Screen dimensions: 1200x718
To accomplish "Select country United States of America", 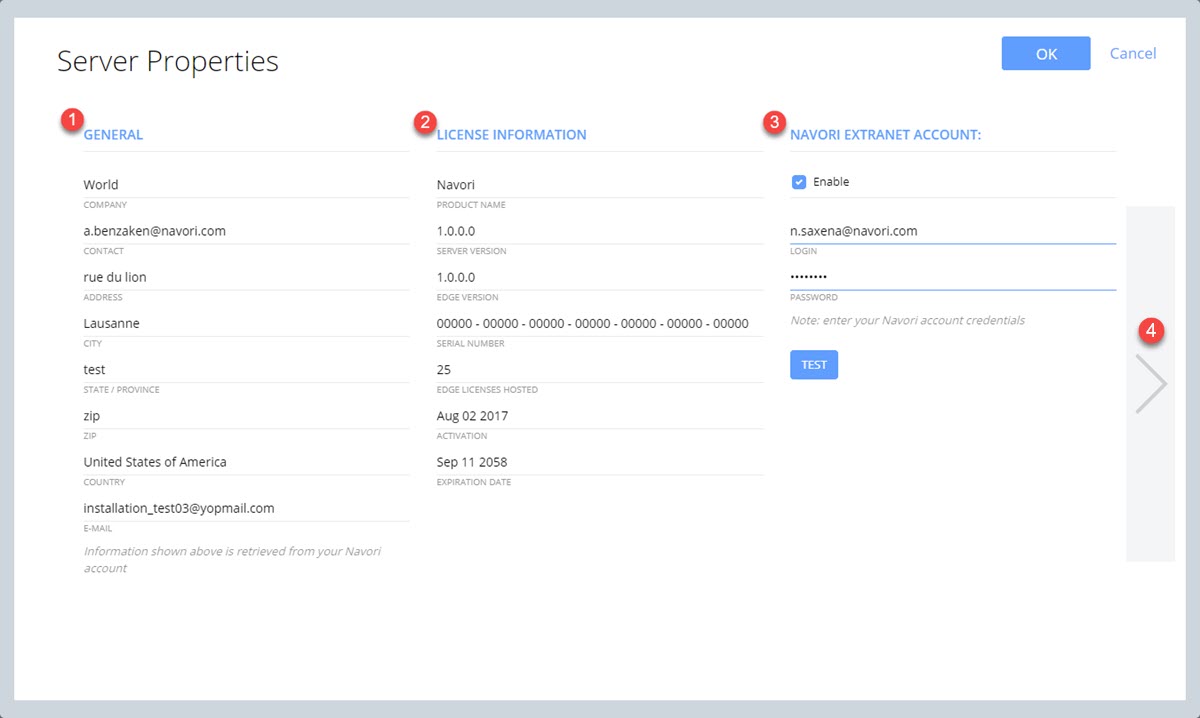I will pyautogui.click(x=155, y=462).
